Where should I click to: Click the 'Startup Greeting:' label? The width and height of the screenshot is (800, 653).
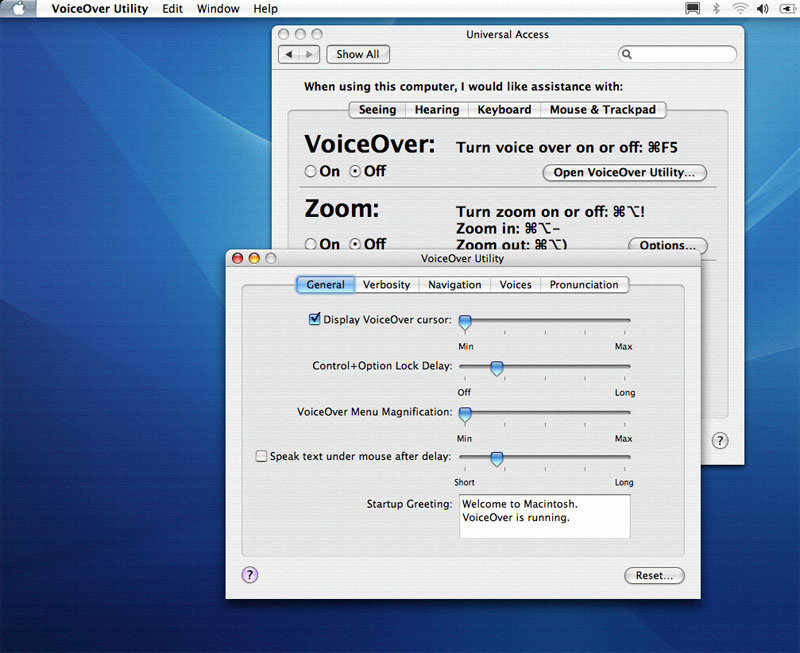pos(409,504)
